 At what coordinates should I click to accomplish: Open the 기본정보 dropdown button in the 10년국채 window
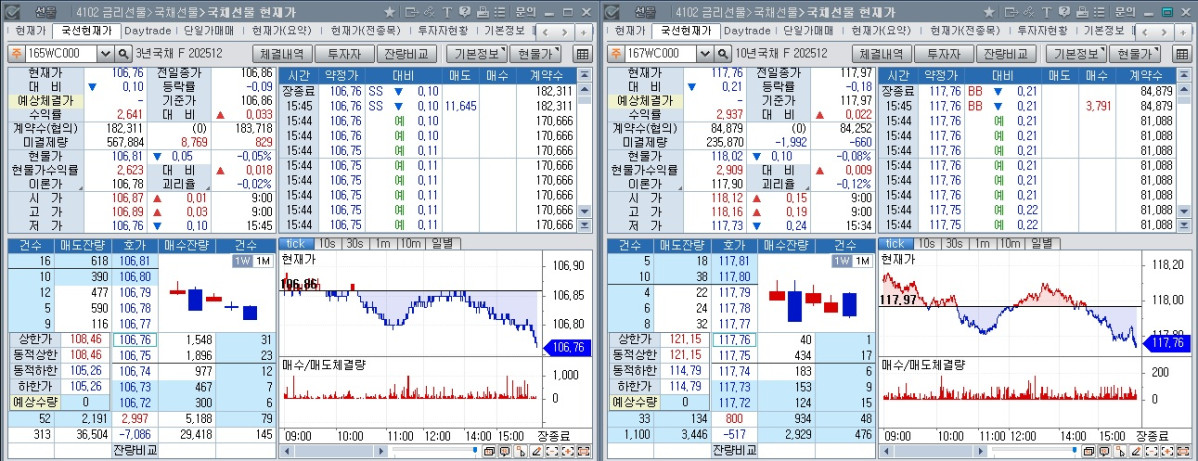[x=1076, y=54]
